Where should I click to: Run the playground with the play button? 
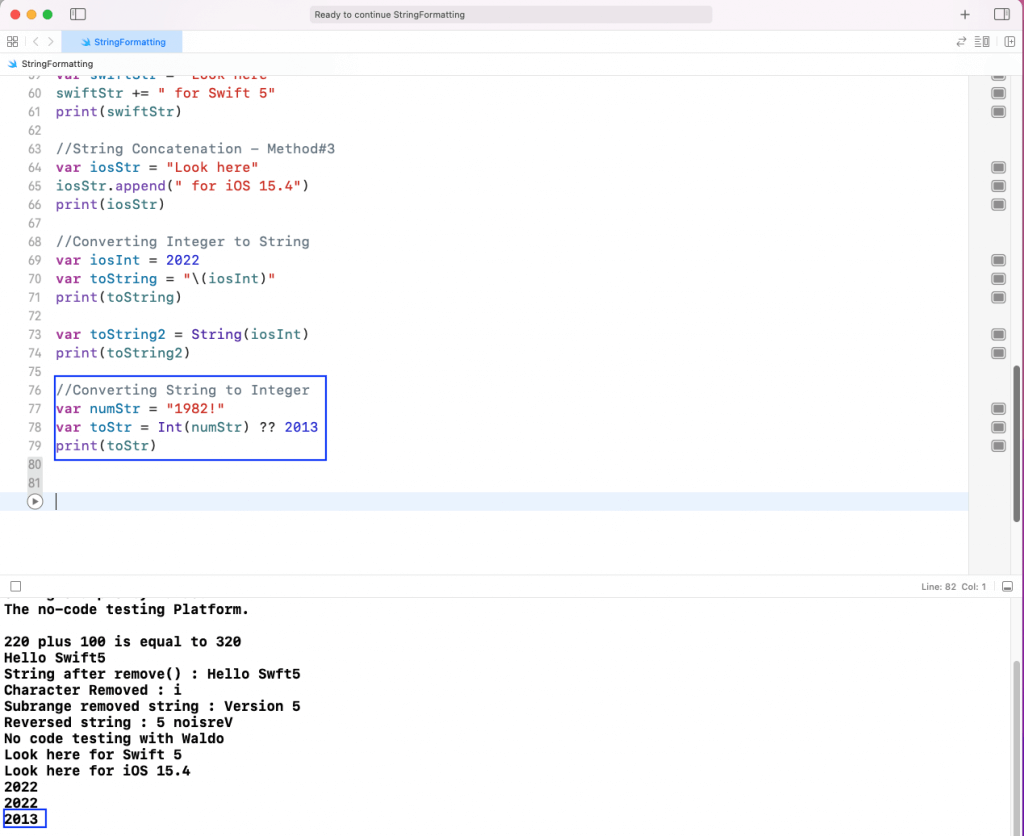click(35, 502)
